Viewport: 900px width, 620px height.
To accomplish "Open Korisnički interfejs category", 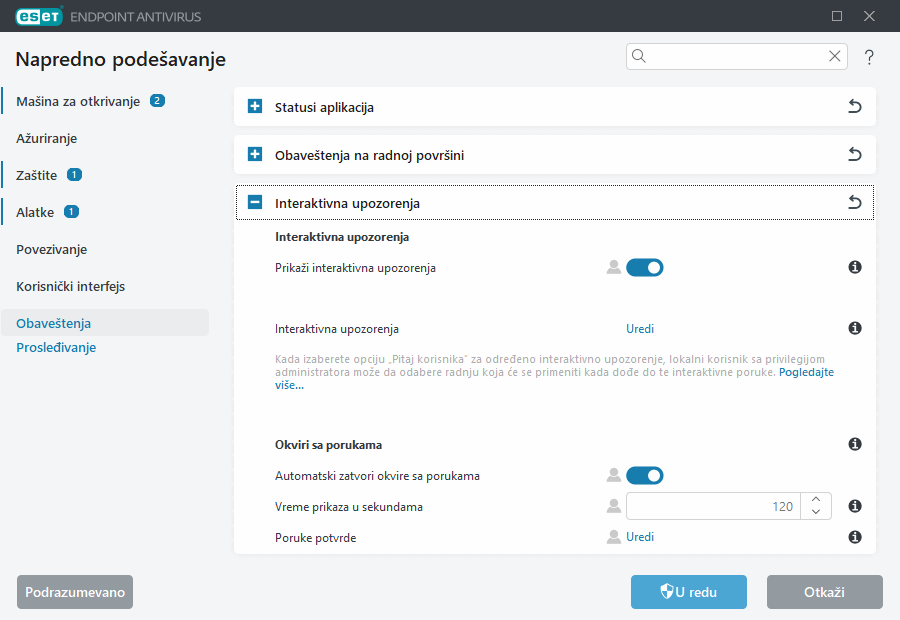I will [x=71, y=286].
